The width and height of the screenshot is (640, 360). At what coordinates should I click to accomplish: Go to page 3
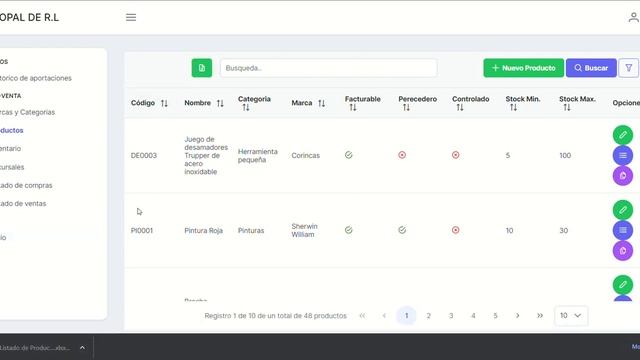coord(451,316)
